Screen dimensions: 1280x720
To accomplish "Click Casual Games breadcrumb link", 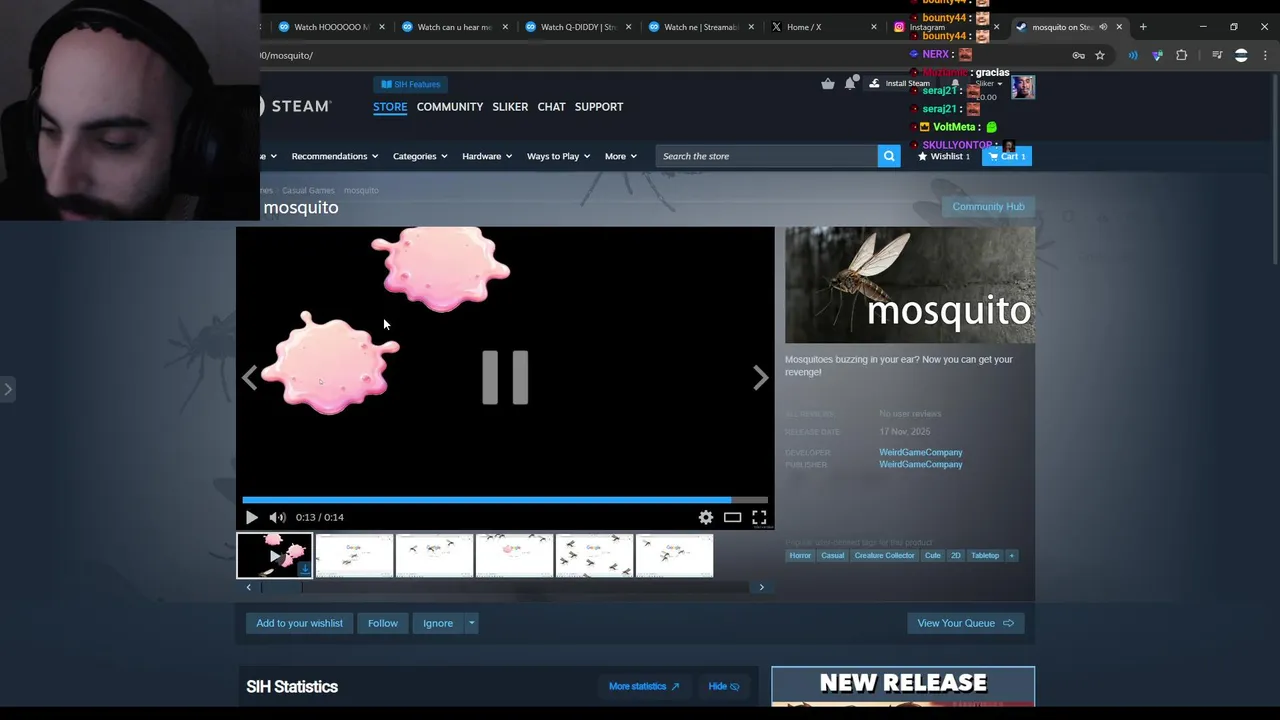I will click(308, 190).
